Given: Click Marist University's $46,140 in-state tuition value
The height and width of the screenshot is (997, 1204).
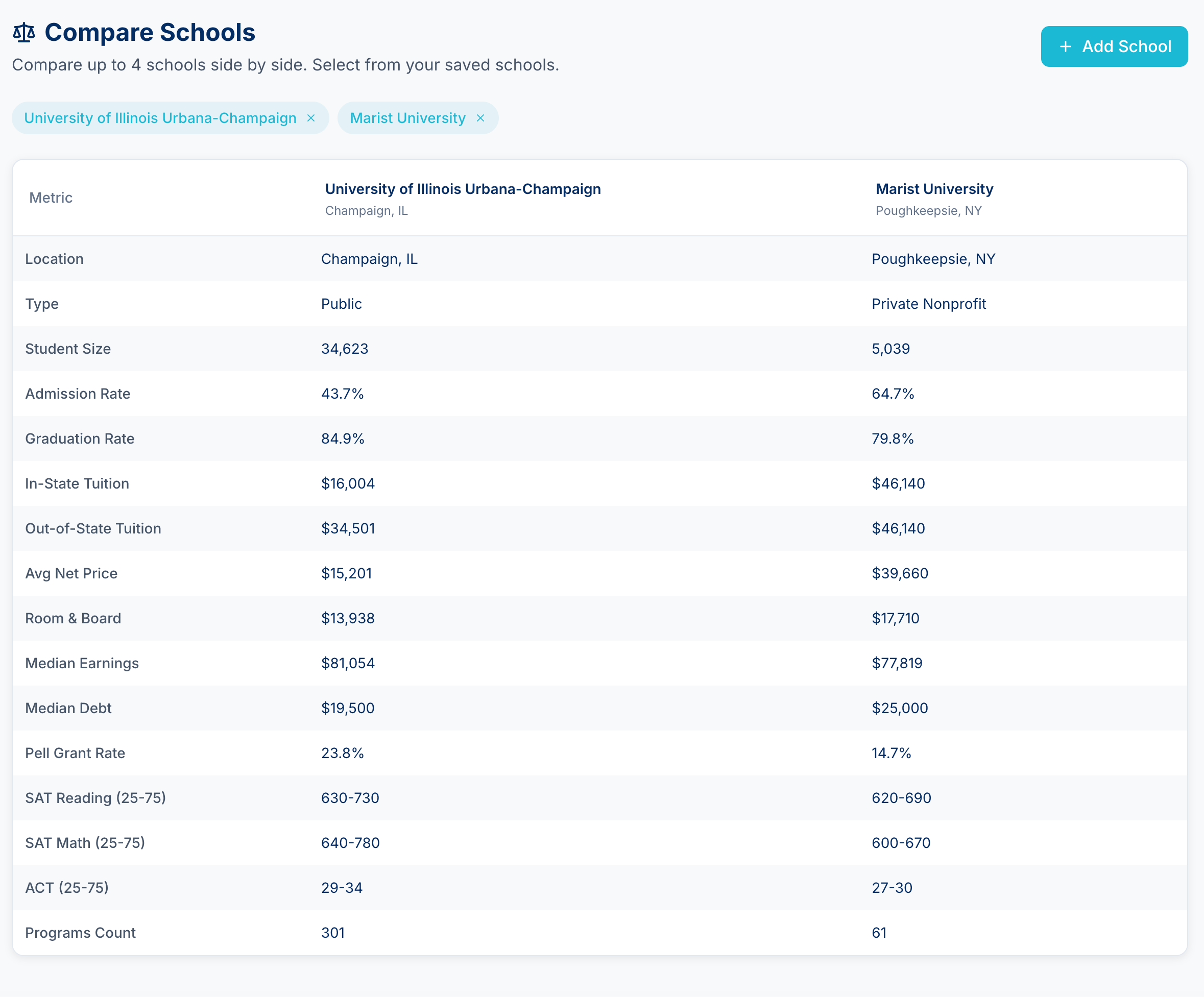Looking at the screenshot, I should pos(899,483).
